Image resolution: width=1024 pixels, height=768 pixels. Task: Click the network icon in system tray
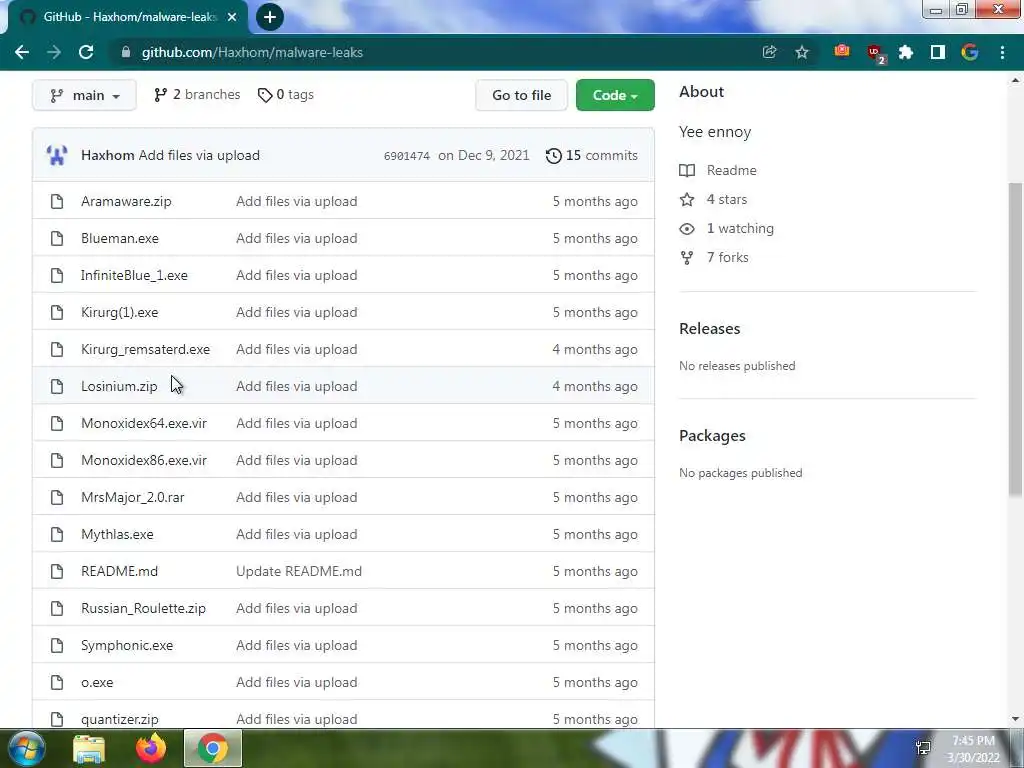point(923,748)
